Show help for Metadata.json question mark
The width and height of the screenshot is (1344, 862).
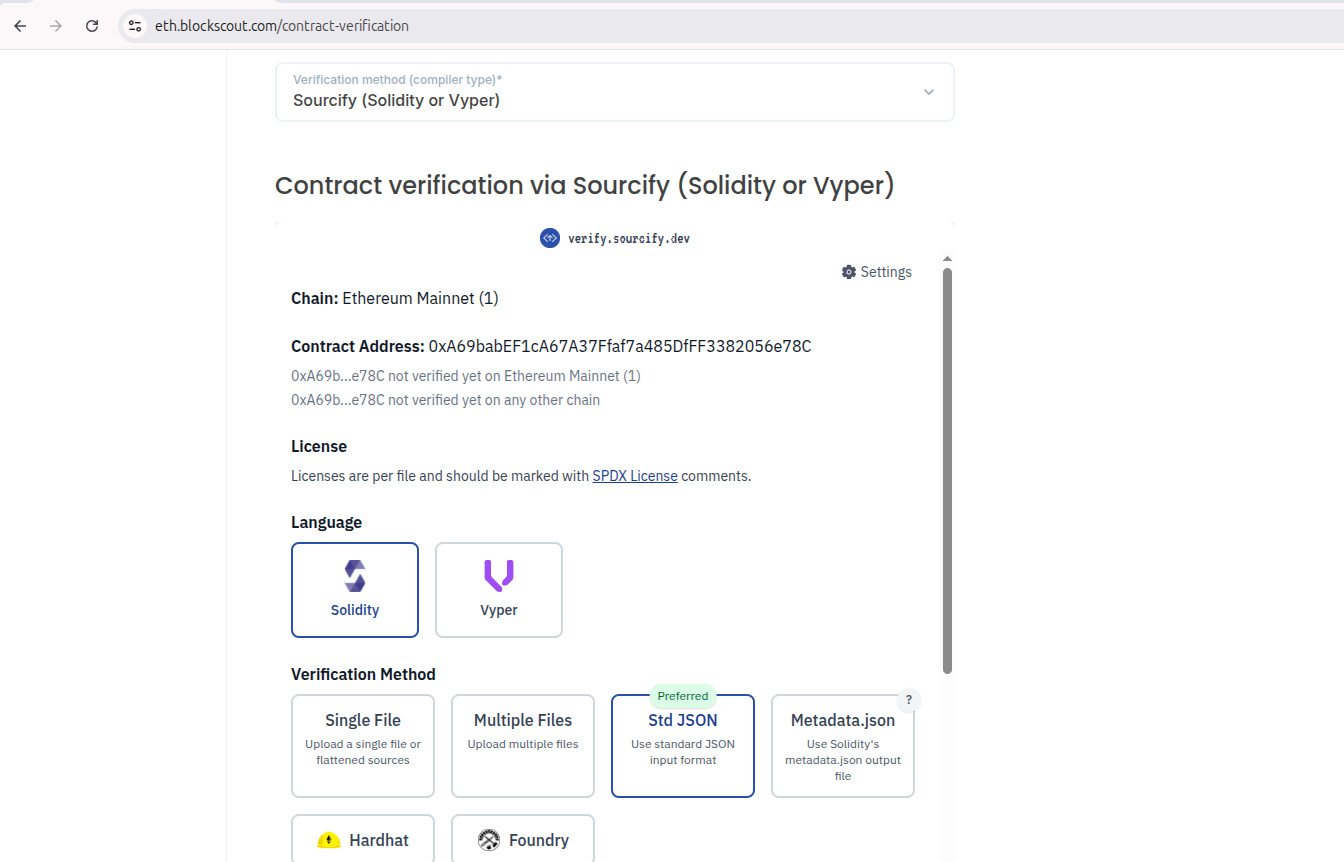908,700
